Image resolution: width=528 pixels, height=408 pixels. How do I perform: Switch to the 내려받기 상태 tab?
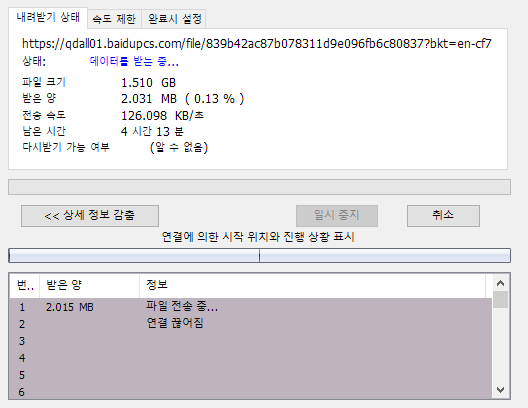click(48, 17)
